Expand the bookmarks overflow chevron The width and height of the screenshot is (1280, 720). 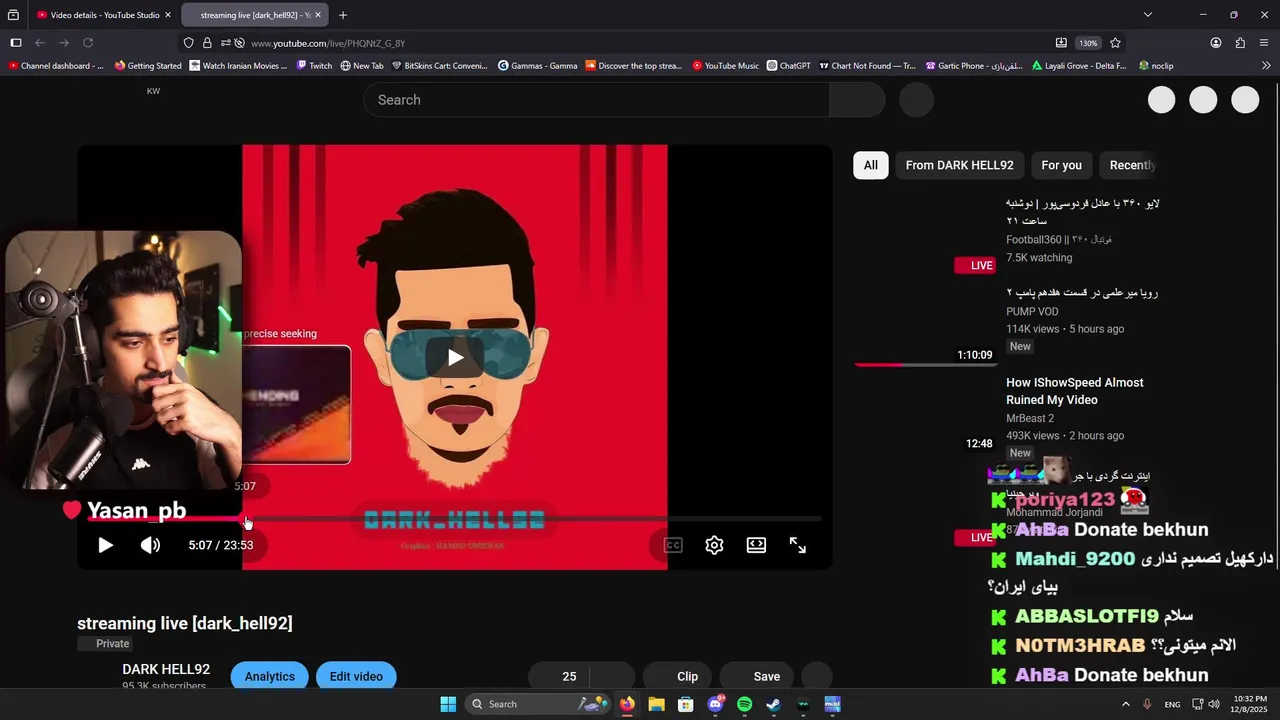coord(1266,66)
